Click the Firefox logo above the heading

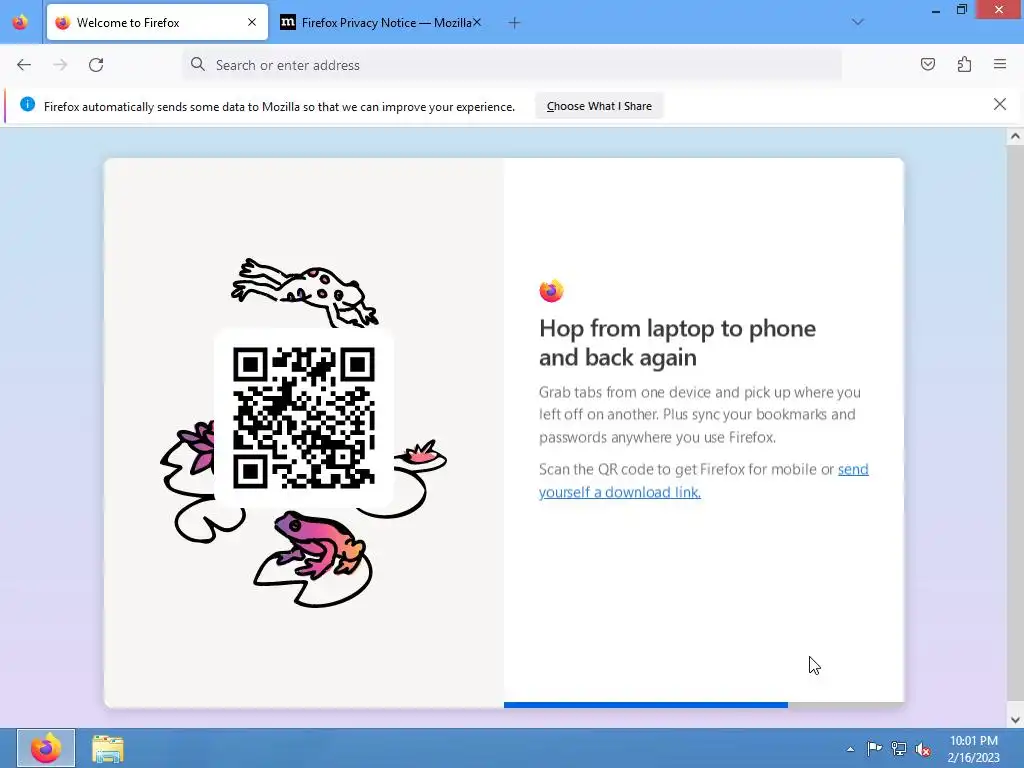click(551, 291)
